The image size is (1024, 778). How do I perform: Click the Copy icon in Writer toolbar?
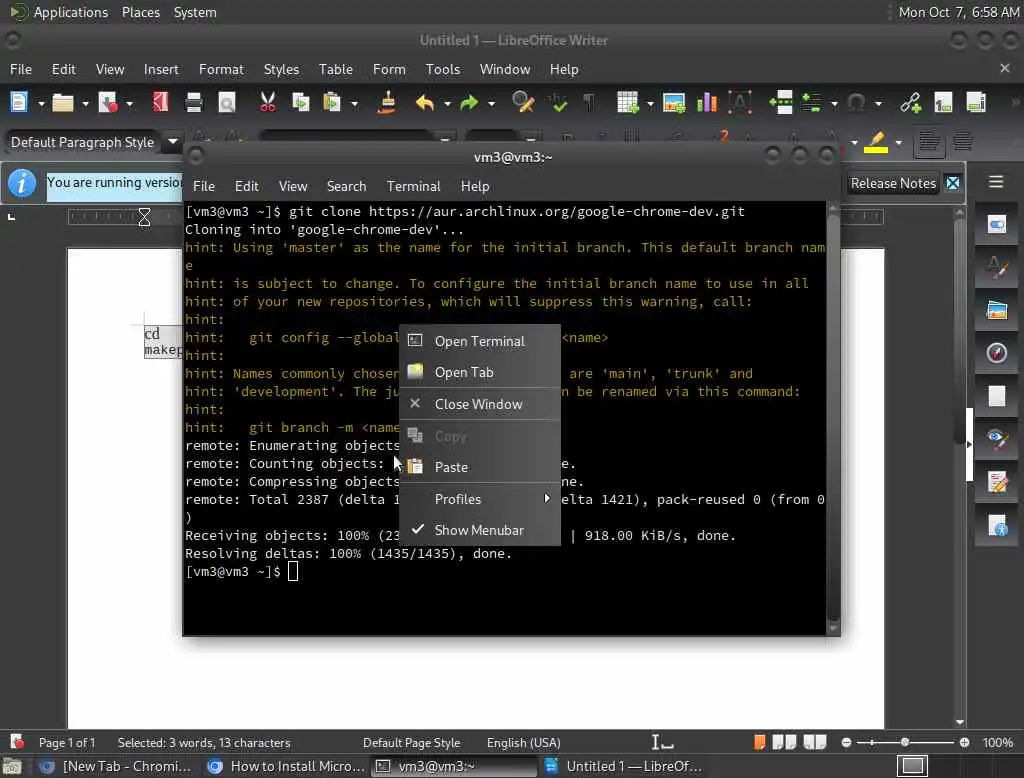pyautogui.click(x=300, y=103)
